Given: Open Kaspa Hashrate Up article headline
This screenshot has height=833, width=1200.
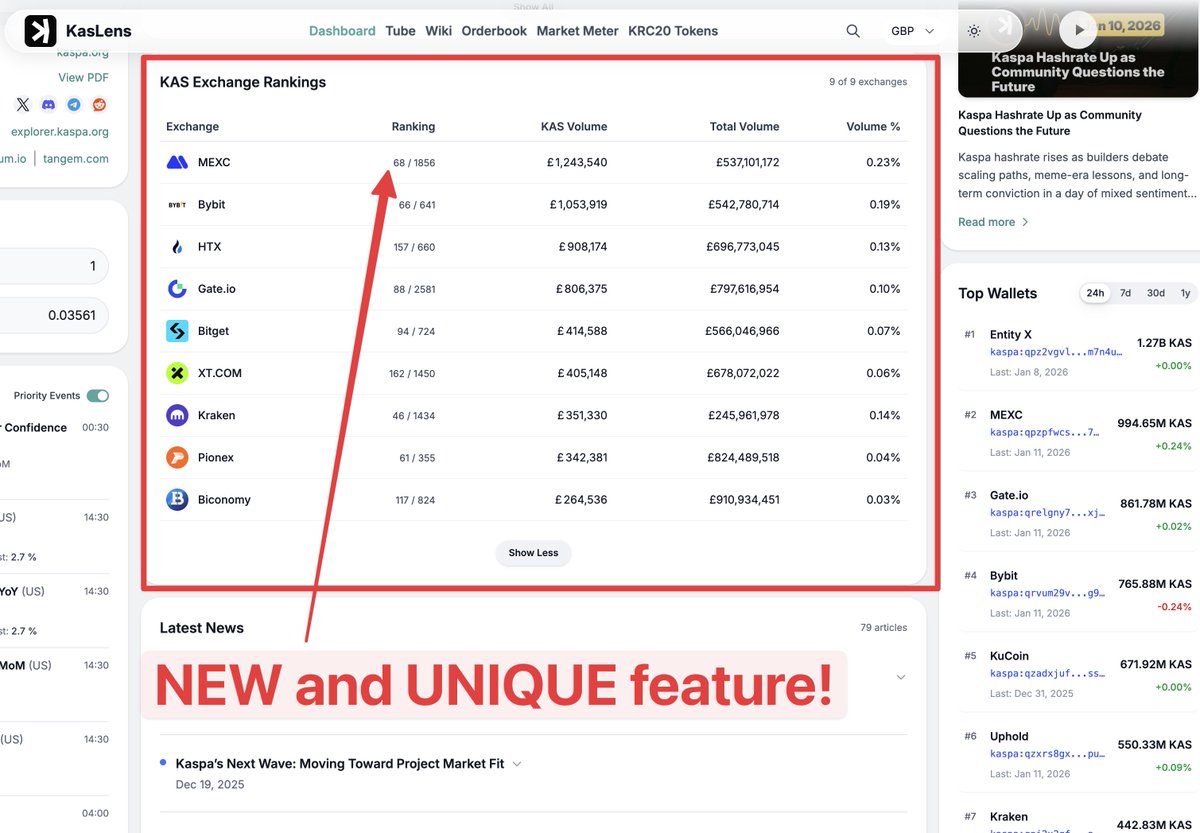Looking at the screenshot, I should pyautogui.click(x=1050, y=123).
